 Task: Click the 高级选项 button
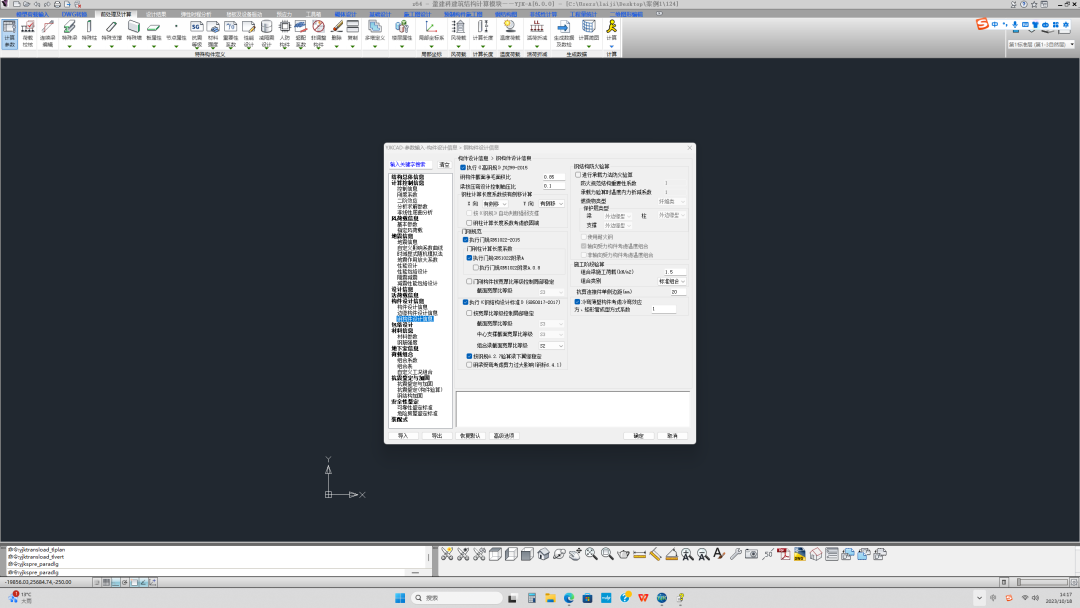pos(504,436)
